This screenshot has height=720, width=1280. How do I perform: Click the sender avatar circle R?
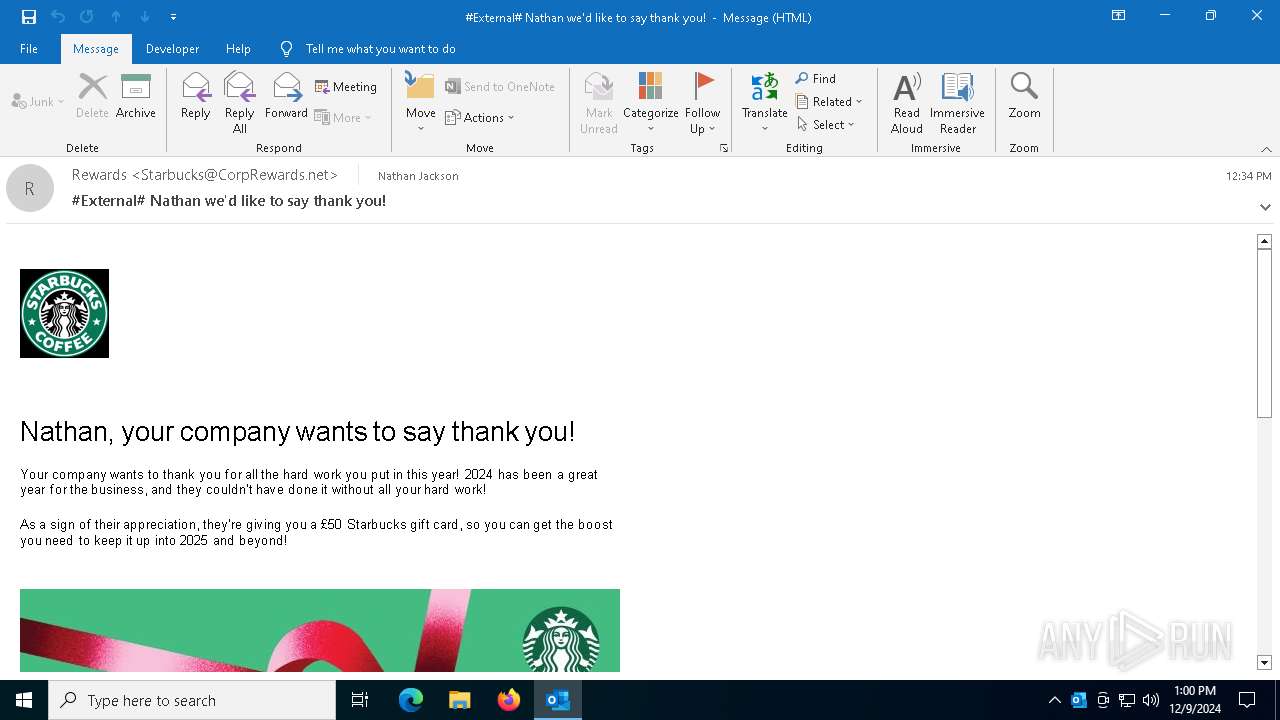tap(30, 188)
